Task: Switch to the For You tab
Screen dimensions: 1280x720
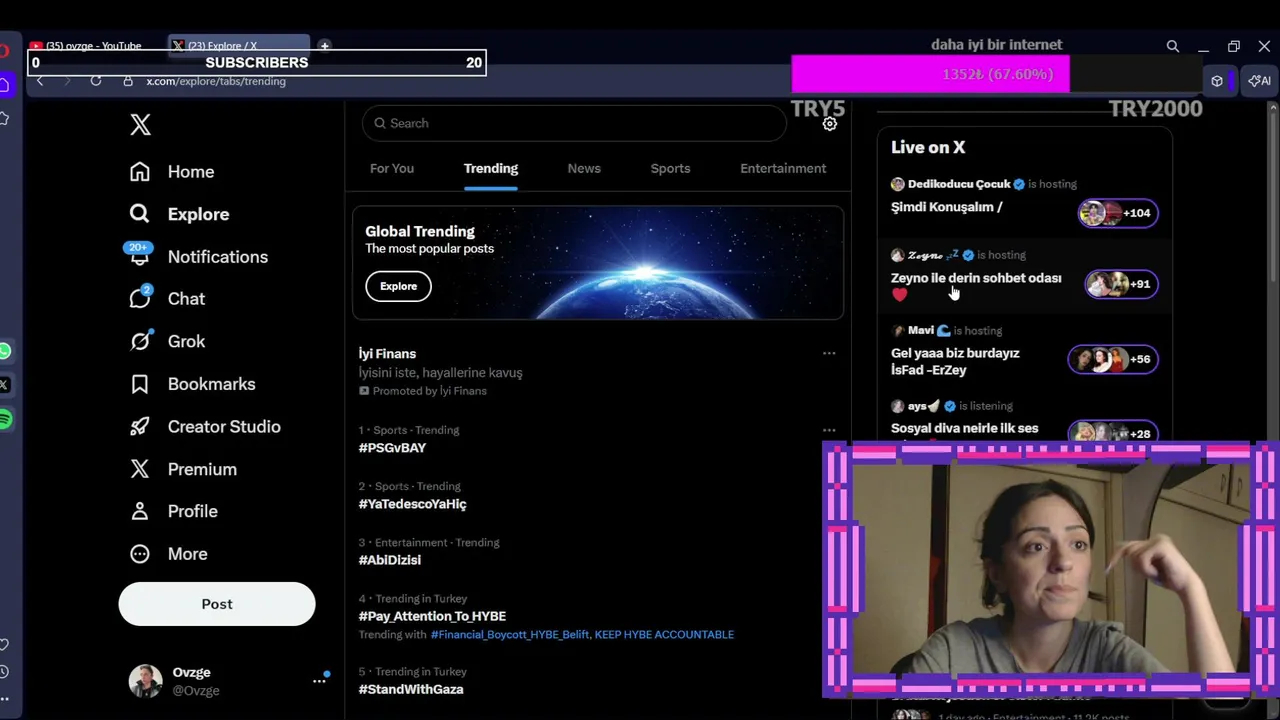Action: tap(392, 168)
